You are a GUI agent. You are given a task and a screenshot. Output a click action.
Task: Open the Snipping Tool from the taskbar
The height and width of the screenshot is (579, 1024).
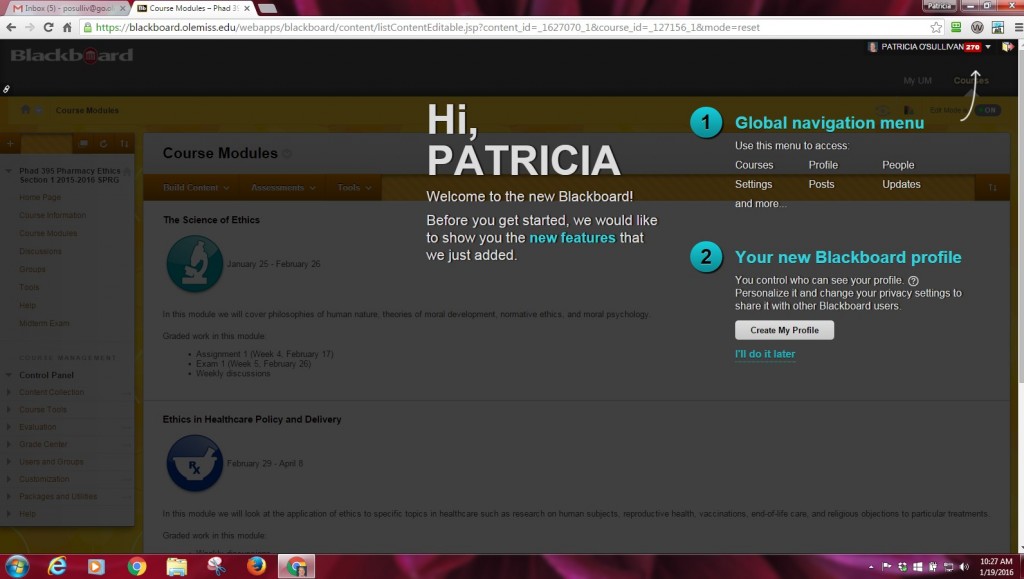(x=216, y=566)
